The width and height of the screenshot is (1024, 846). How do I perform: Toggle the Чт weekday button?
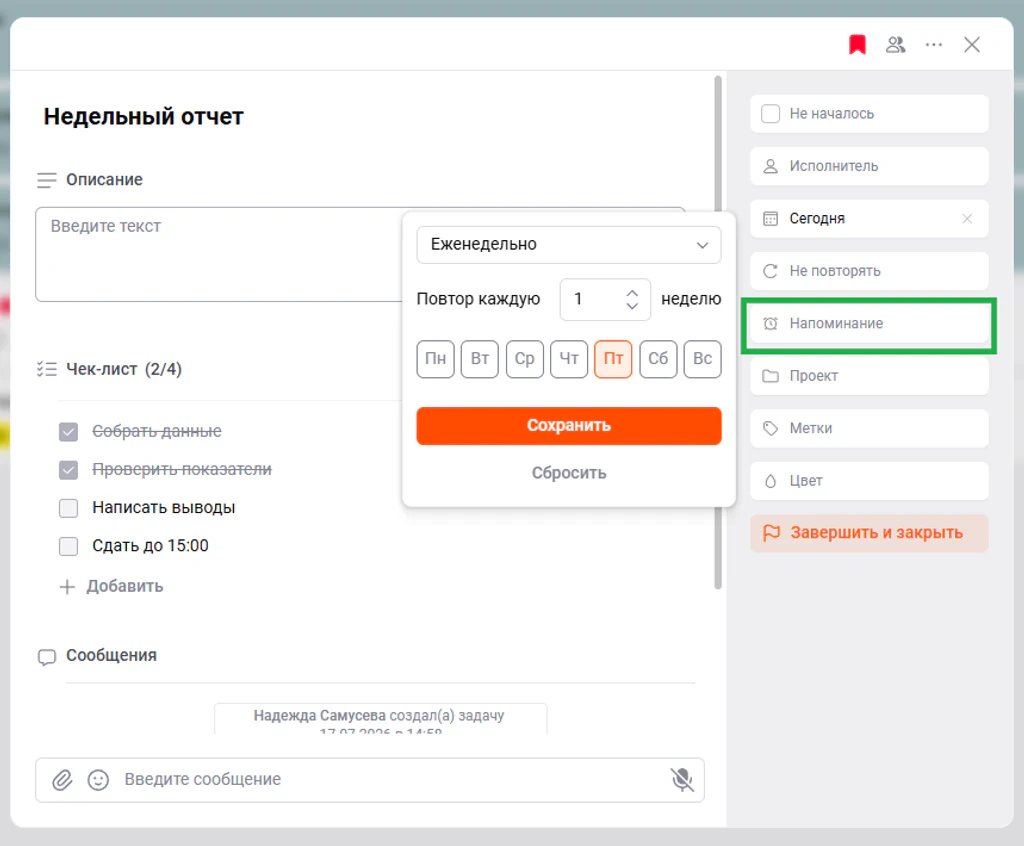[569, 359]
